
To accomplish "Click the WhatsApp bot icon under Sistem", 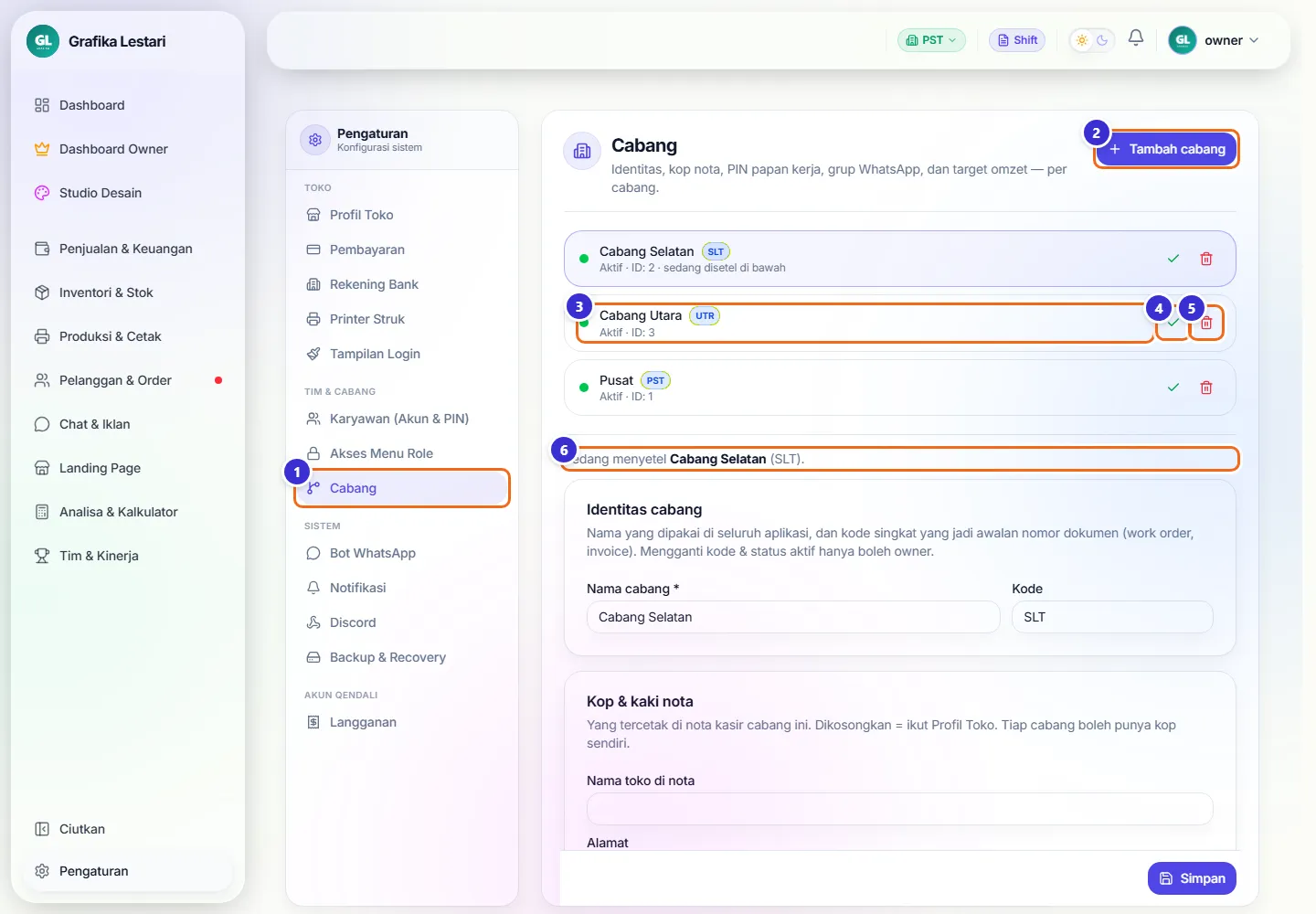I will click(x=313, y=553).
